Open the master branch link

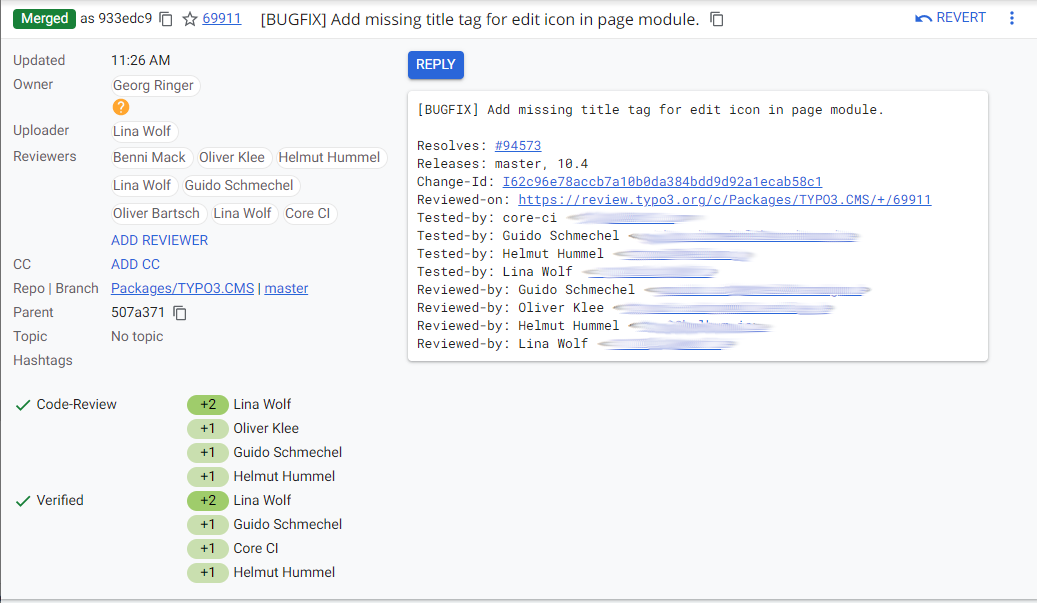point(286,288)
